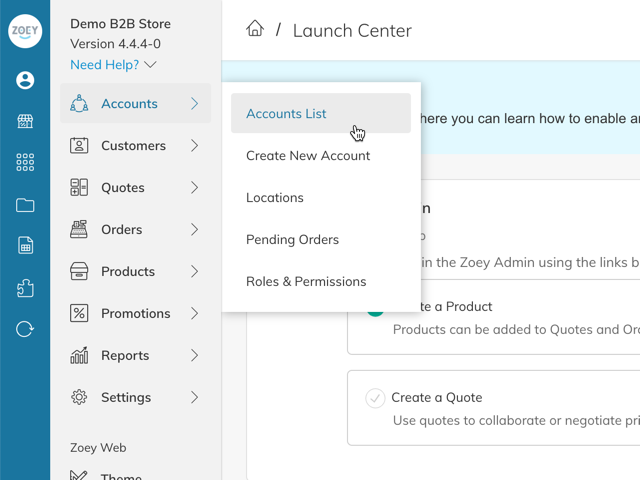Image resolution: width=640 pixels, height=480 pixels.
Task: Click the Launch Center breadcrumb link
Action: (351, 31)
